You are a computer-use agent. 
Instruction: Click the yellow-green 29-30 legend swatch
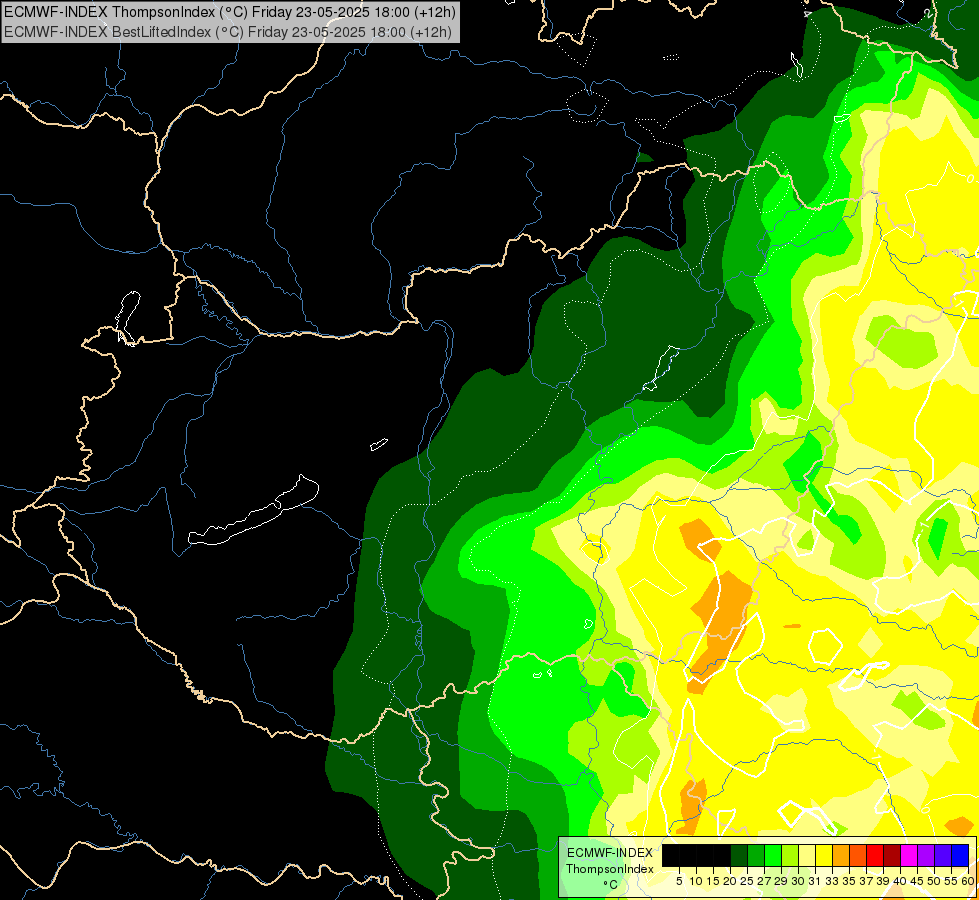(790, 855)
